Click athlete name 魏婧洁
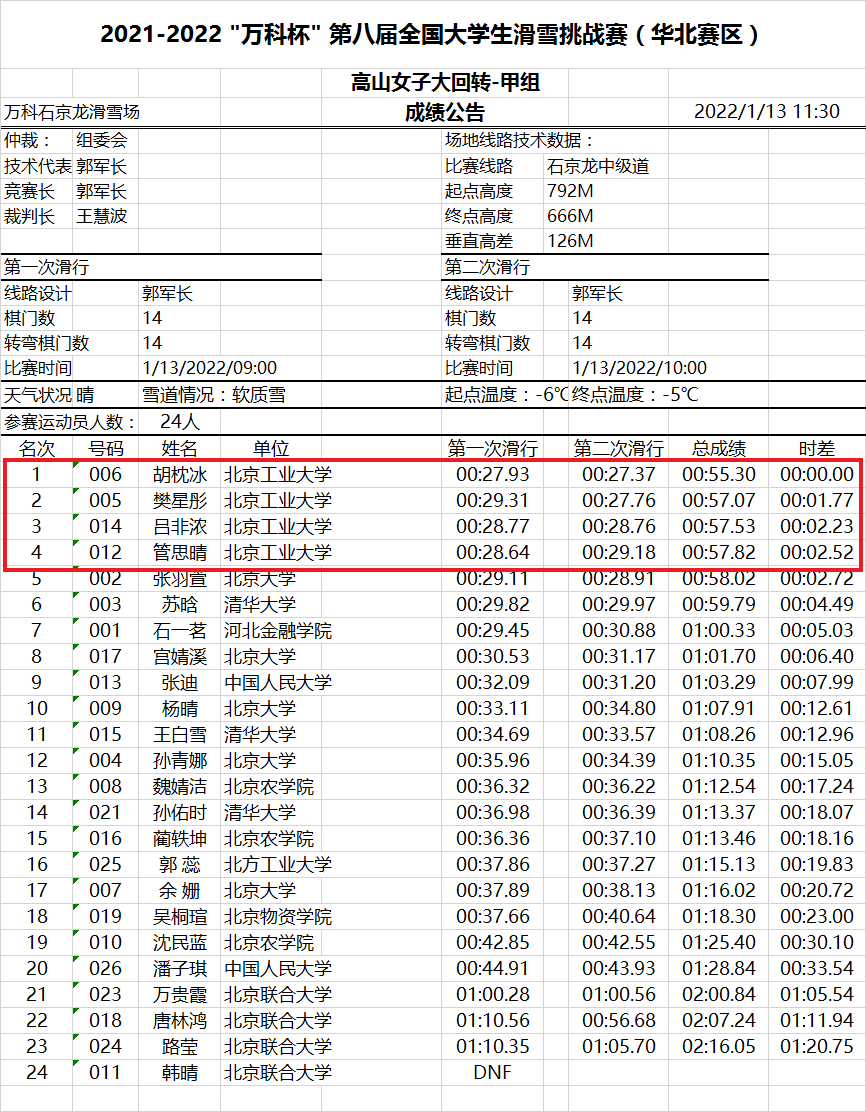 [x=179, y=786]
